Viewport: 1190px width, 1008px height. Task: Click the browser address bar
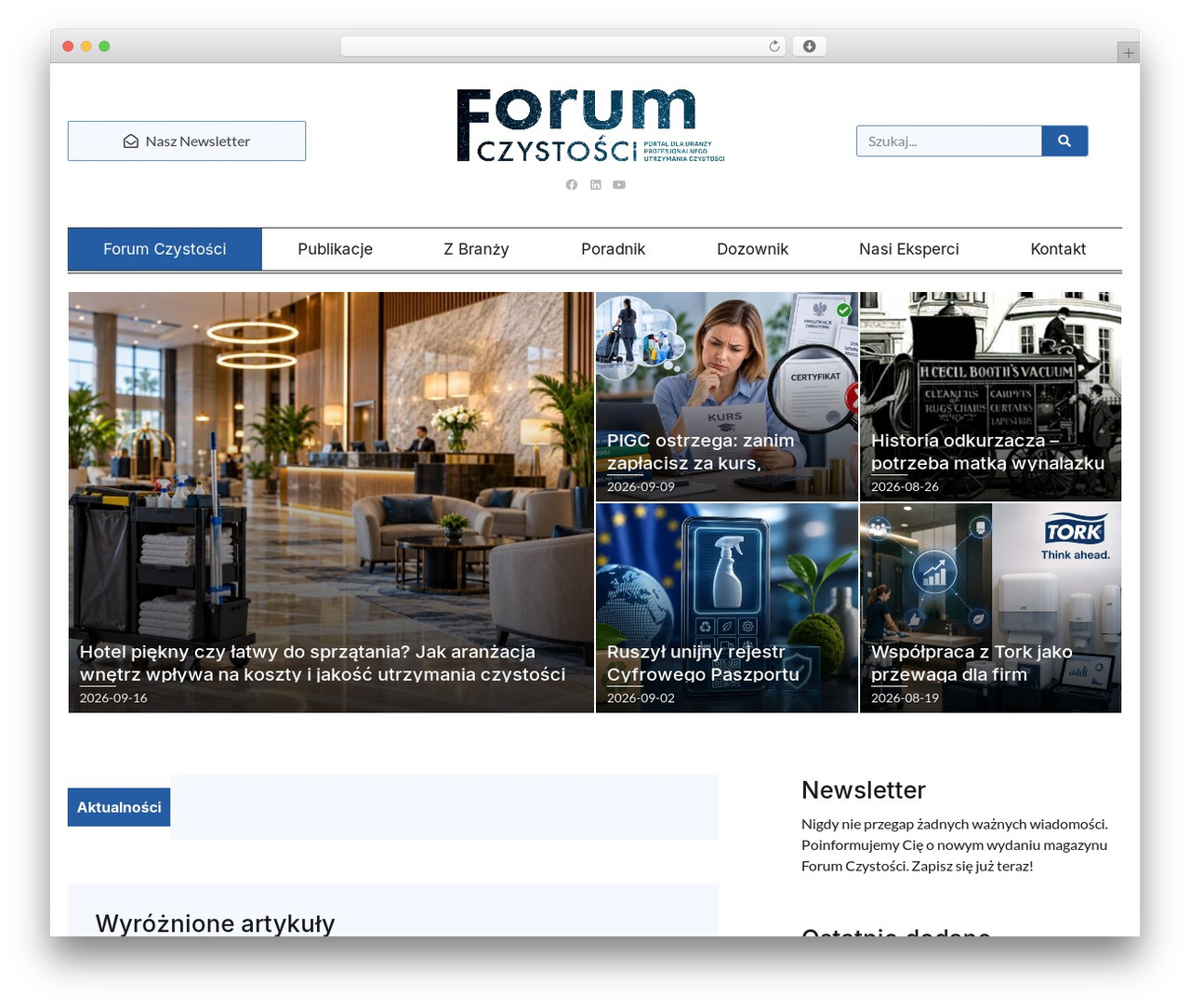coord(563,46)
